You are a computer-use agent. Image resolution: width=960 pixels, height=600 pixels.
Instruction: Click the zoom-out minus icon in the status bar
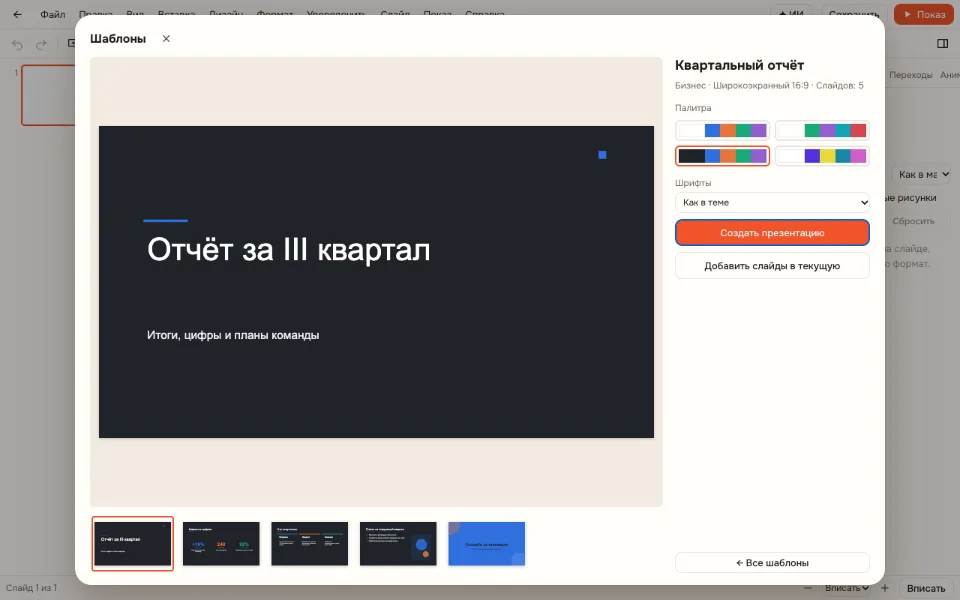808,588
